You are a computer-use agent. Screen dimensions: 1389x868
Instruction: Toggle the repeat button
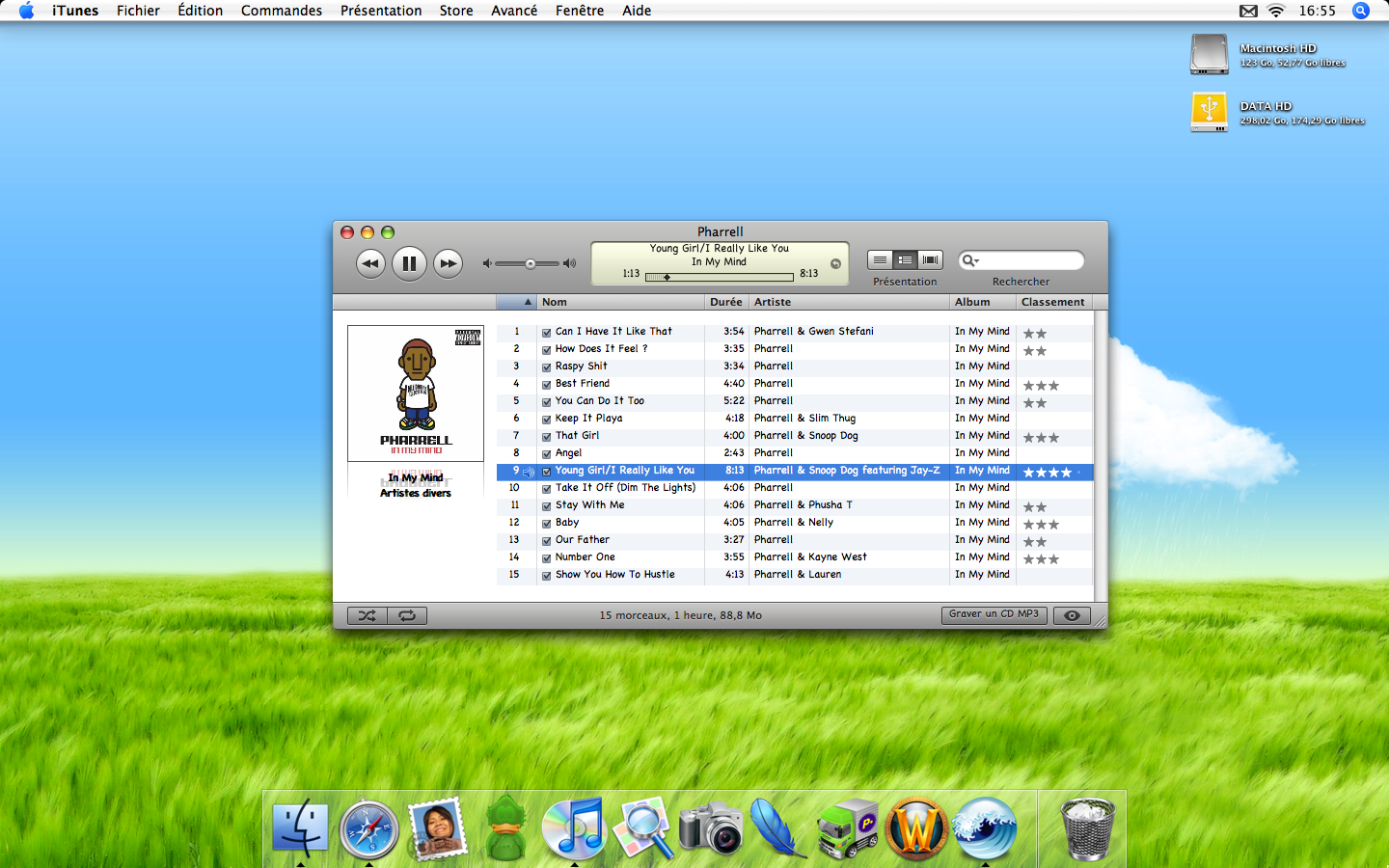click(407, 615)
